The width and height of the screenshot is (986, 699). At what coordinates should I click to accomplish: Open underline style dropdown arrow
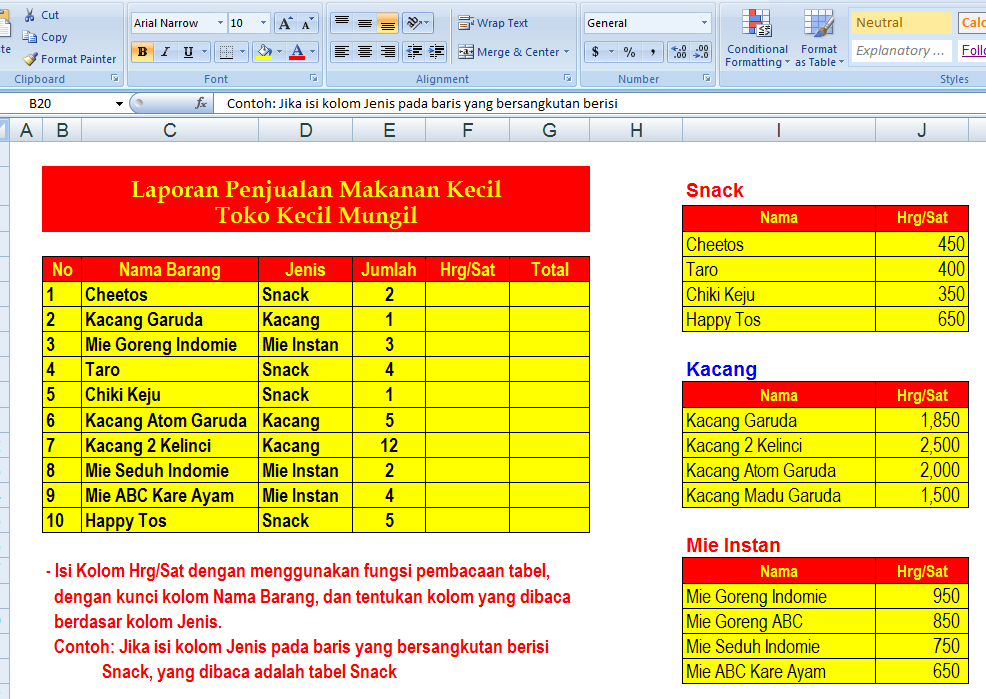click(x=204, y=52)
